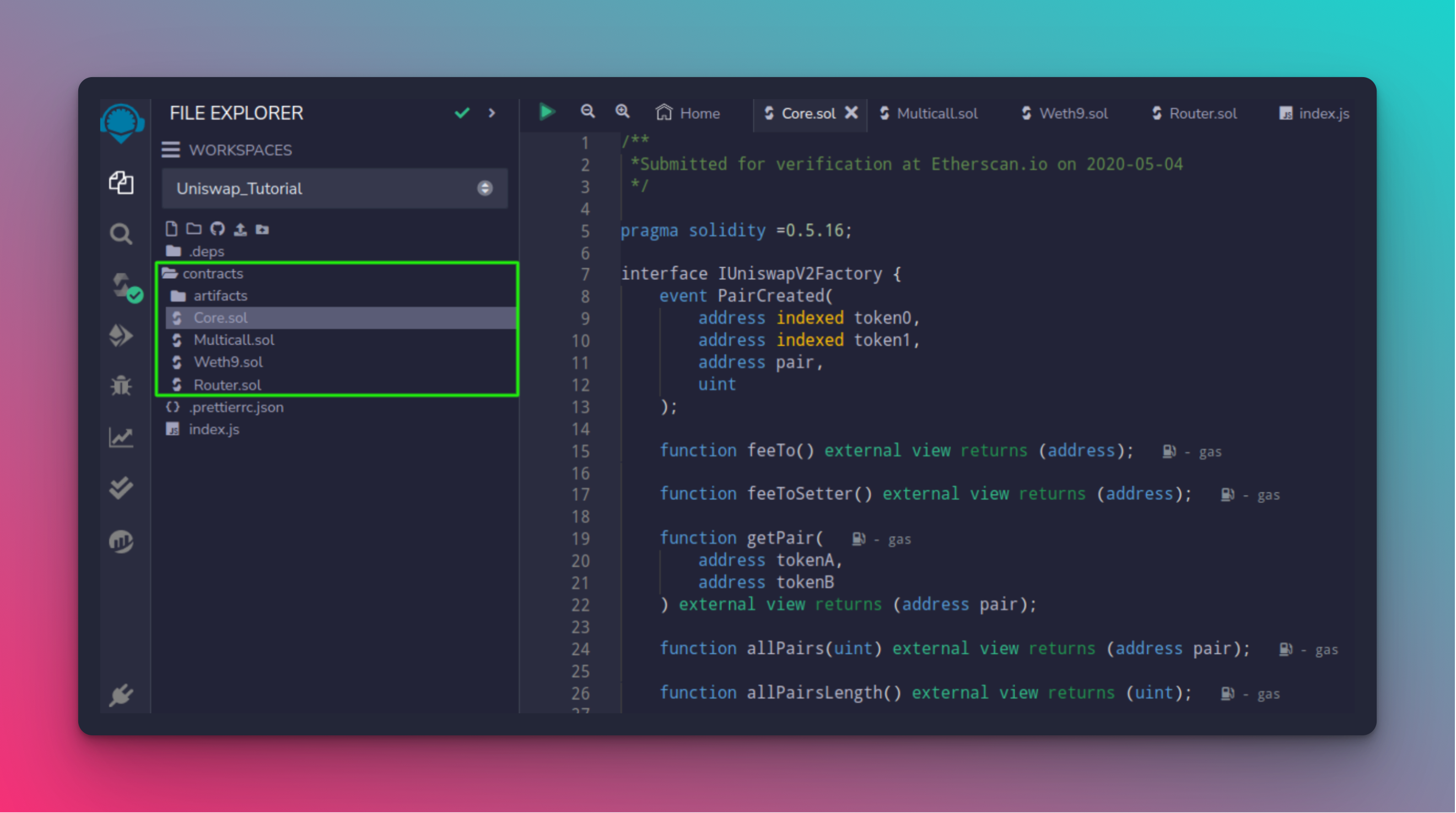Open the Deploy and run transactions icon
The height and width of the screenshot is (813, 1456).
[x=121, y=335]
